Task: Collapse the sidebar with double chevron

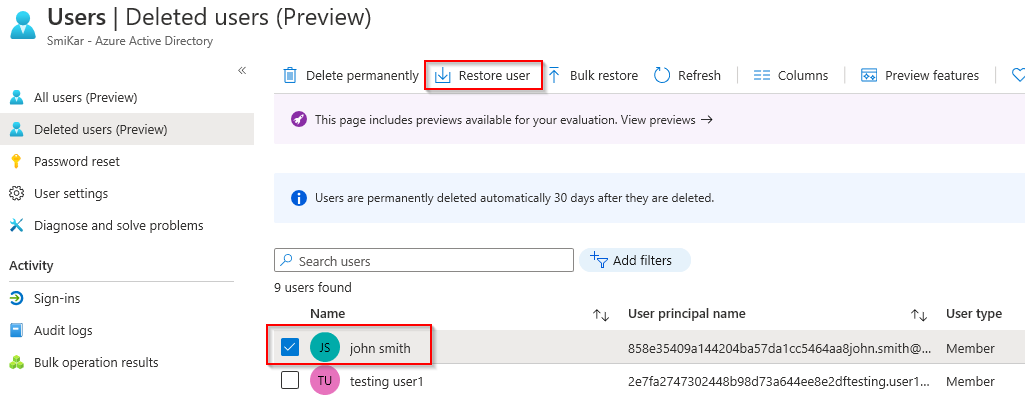Action: tap(242, 71)
